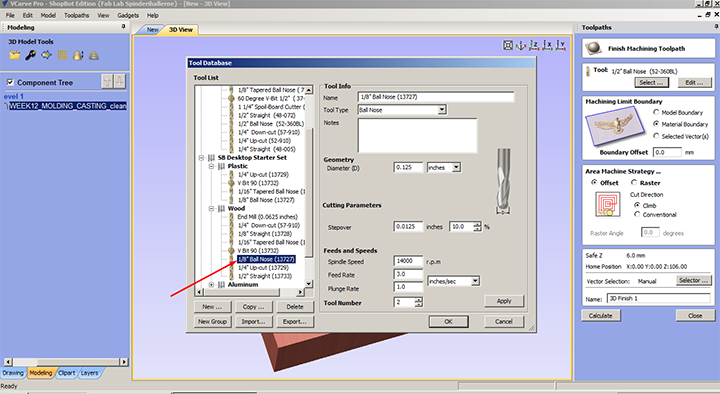Click the offset strategy spiral preview icon
Screen dimensions: 720x394
coord(607,204)
